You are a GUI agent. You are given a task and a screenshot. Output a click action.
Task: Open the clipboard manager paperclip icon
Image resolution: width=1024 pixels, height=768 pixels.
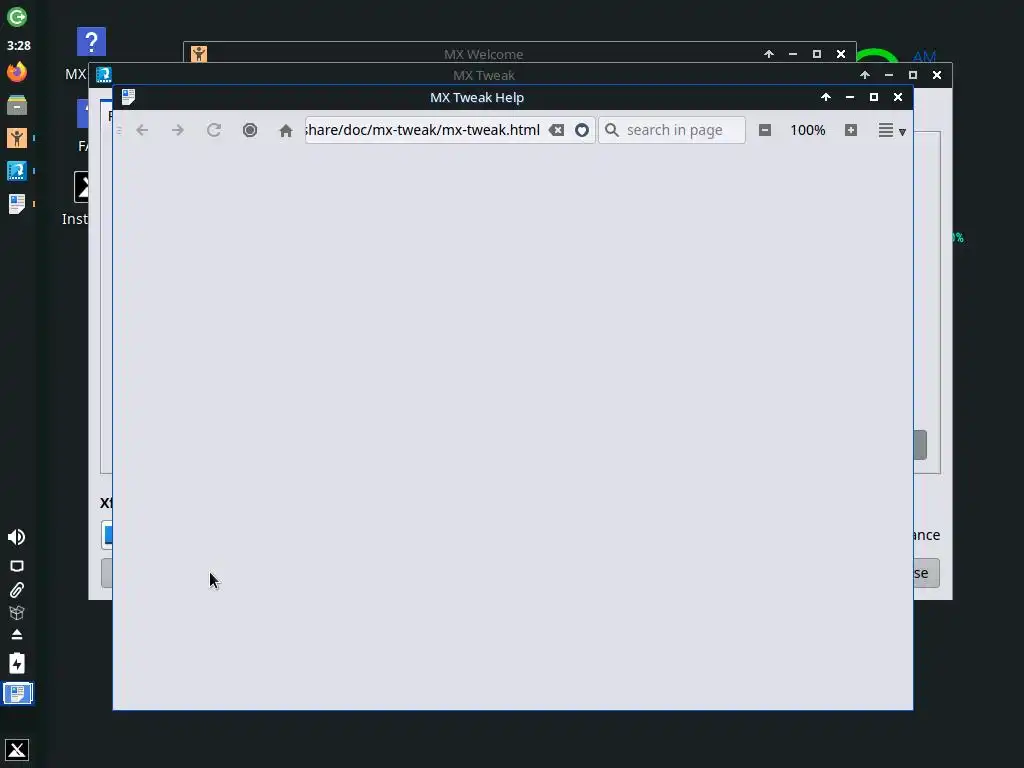point(17,590)
